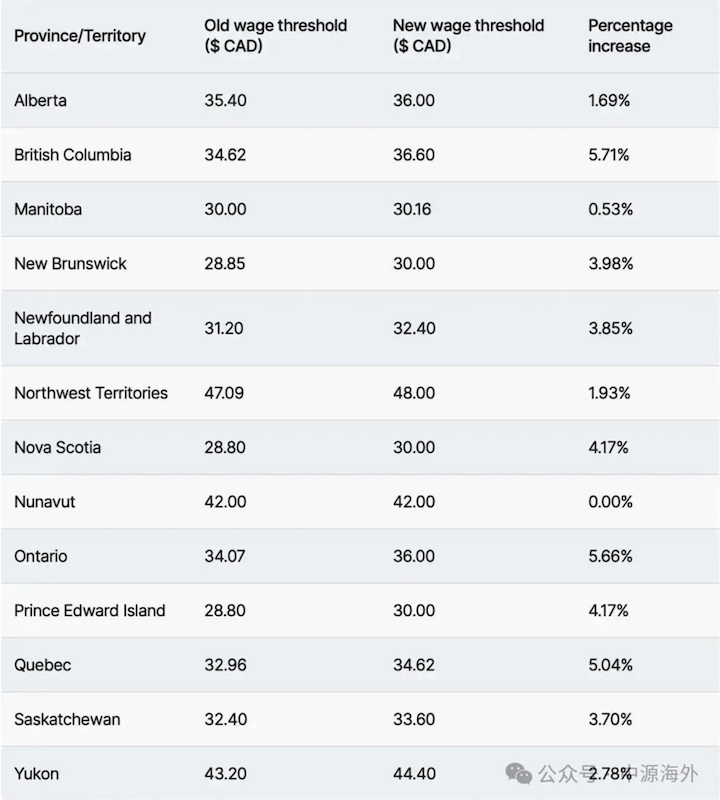Select Saskatchewan's new threshold value 33.60
The image size is (720, 800).
click(x=414, y=719)
